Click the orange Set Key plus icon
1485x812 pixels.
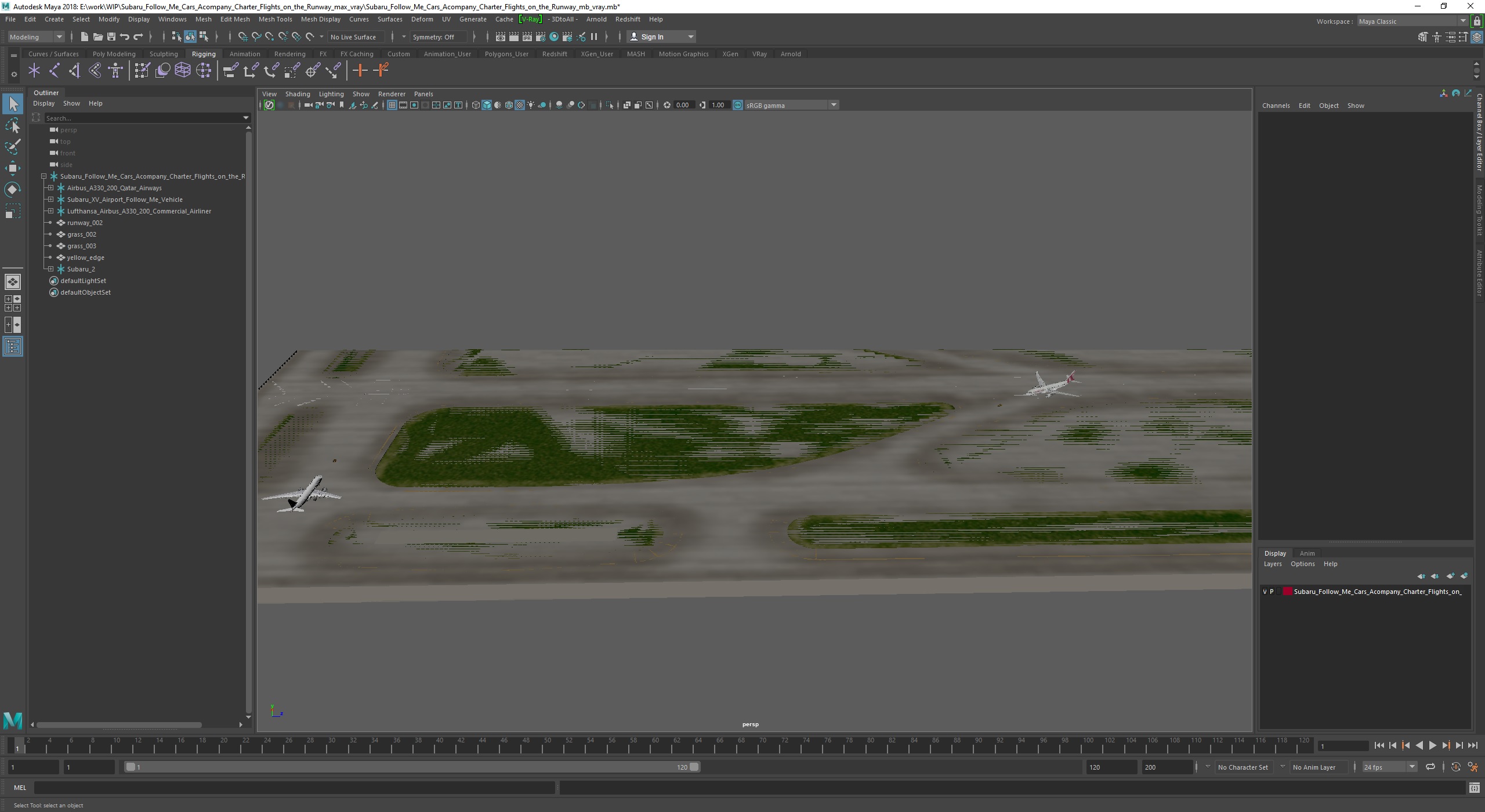pos(360,71)
